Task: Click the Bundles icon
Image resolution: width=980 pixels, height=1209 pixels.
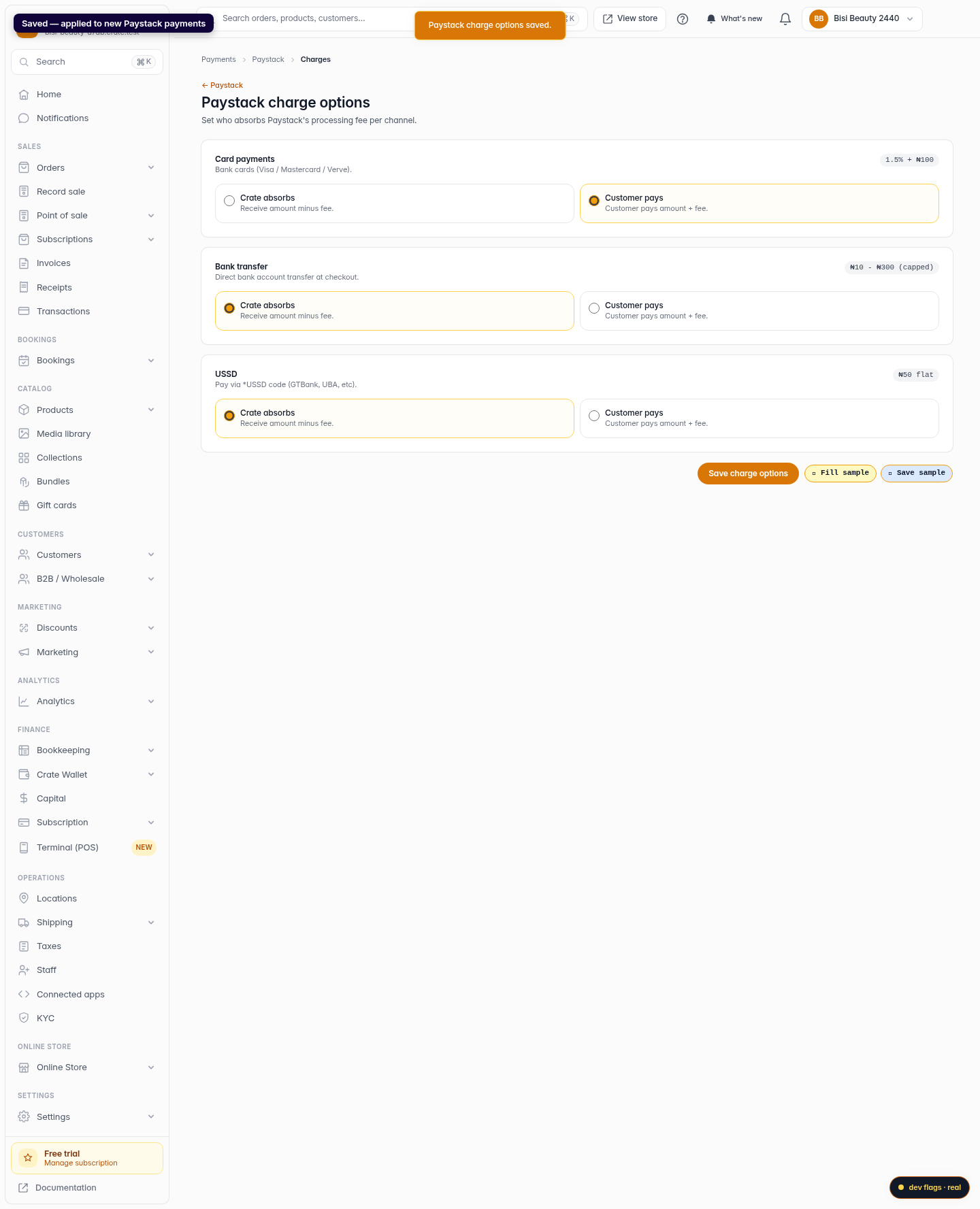Action: (24, 482)
